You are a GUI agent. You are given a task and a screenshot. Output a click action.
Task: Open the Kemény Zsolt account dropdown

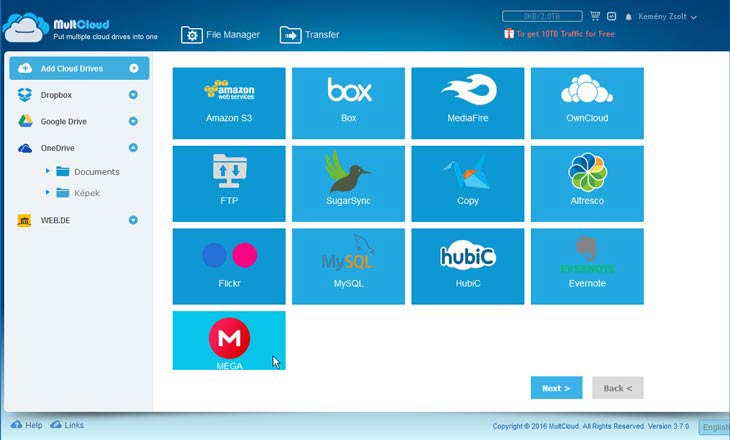pyautogui.click(x=667, y=16)
